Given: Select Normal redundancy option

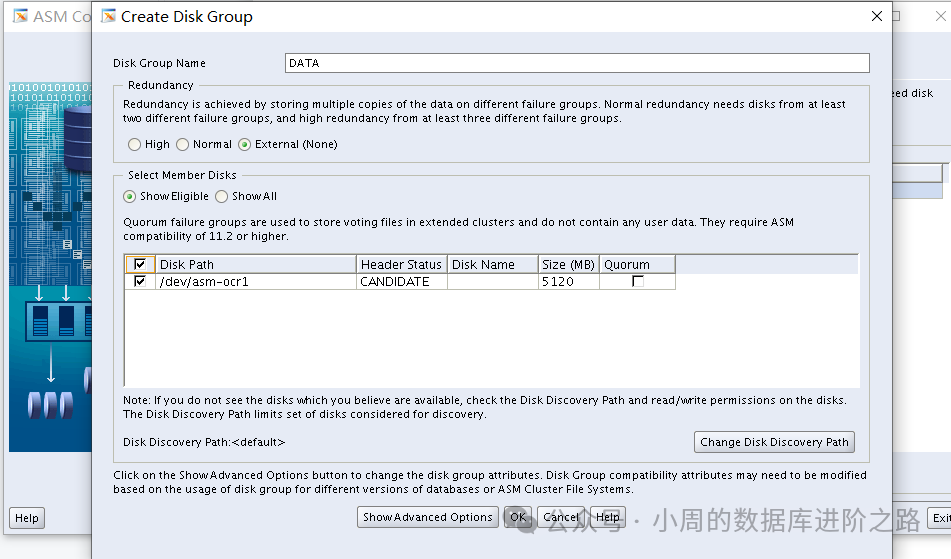Looking at the screenshot, I should [183, 144].
